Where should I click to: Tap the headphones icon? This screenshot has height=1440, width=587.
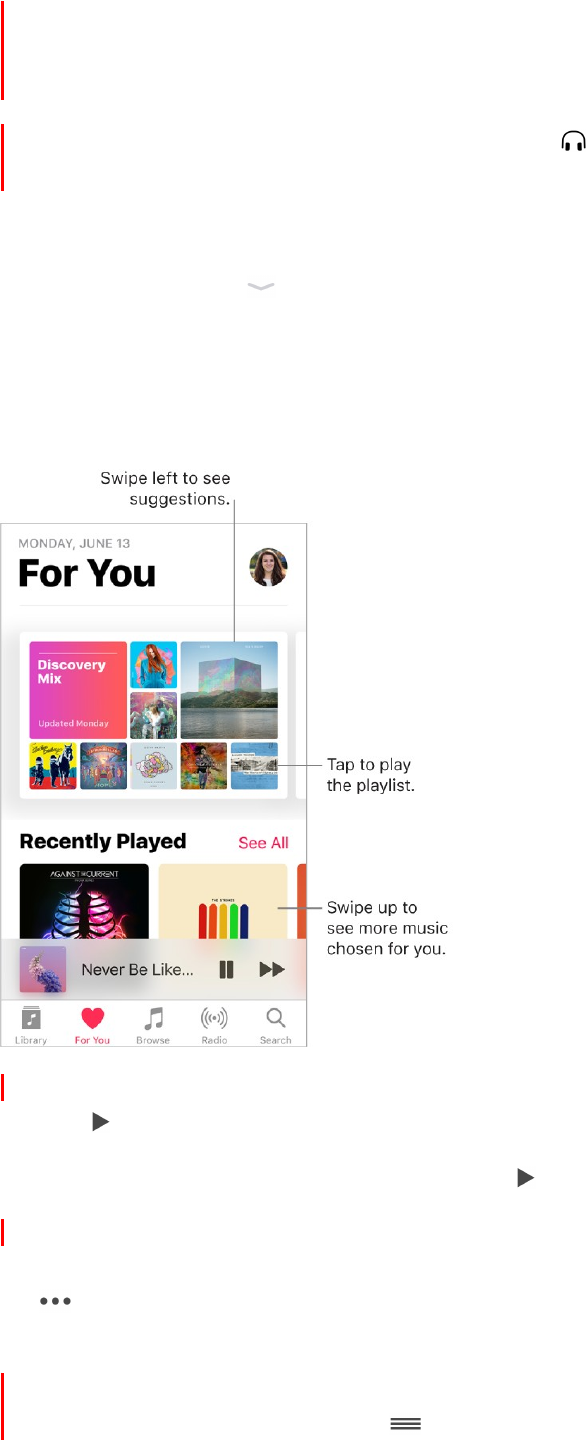pyautogui.click(x=573, y=143)
